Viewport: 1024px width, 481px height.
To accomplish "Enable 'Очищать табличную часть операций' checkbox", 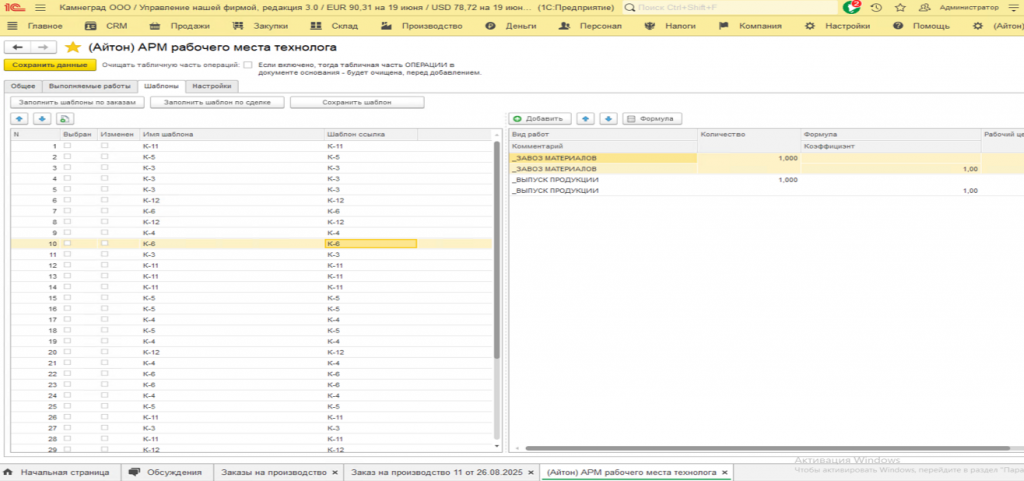I will click(248, 65).
